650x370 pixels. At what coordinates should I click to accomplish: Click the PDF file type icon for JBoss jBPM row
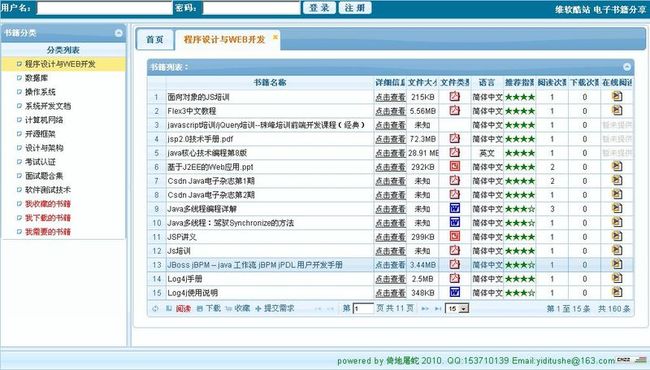coord(455,264)
